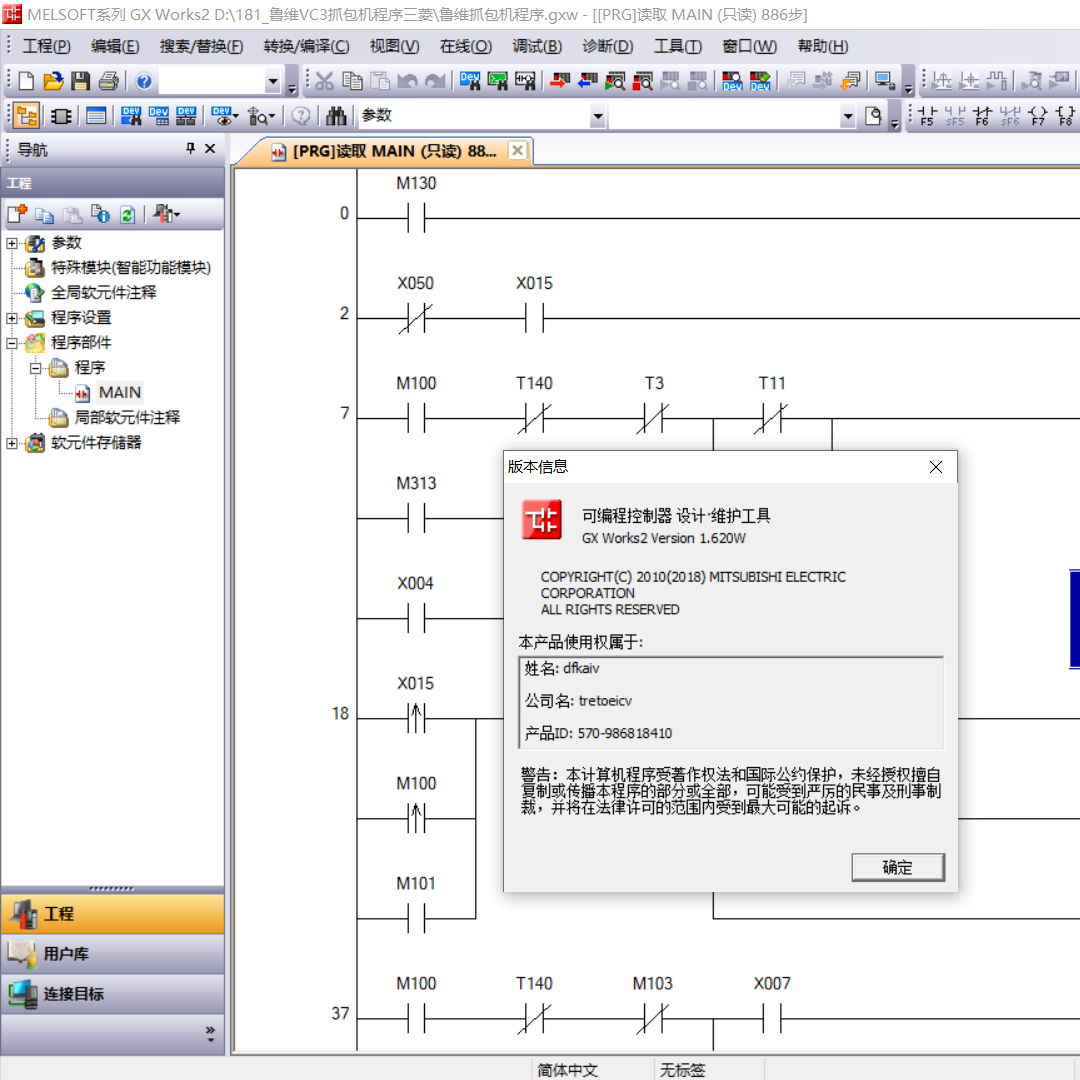Insert an open contact with the F5 button
The image size is (1080, 1080).
[927, 116]
